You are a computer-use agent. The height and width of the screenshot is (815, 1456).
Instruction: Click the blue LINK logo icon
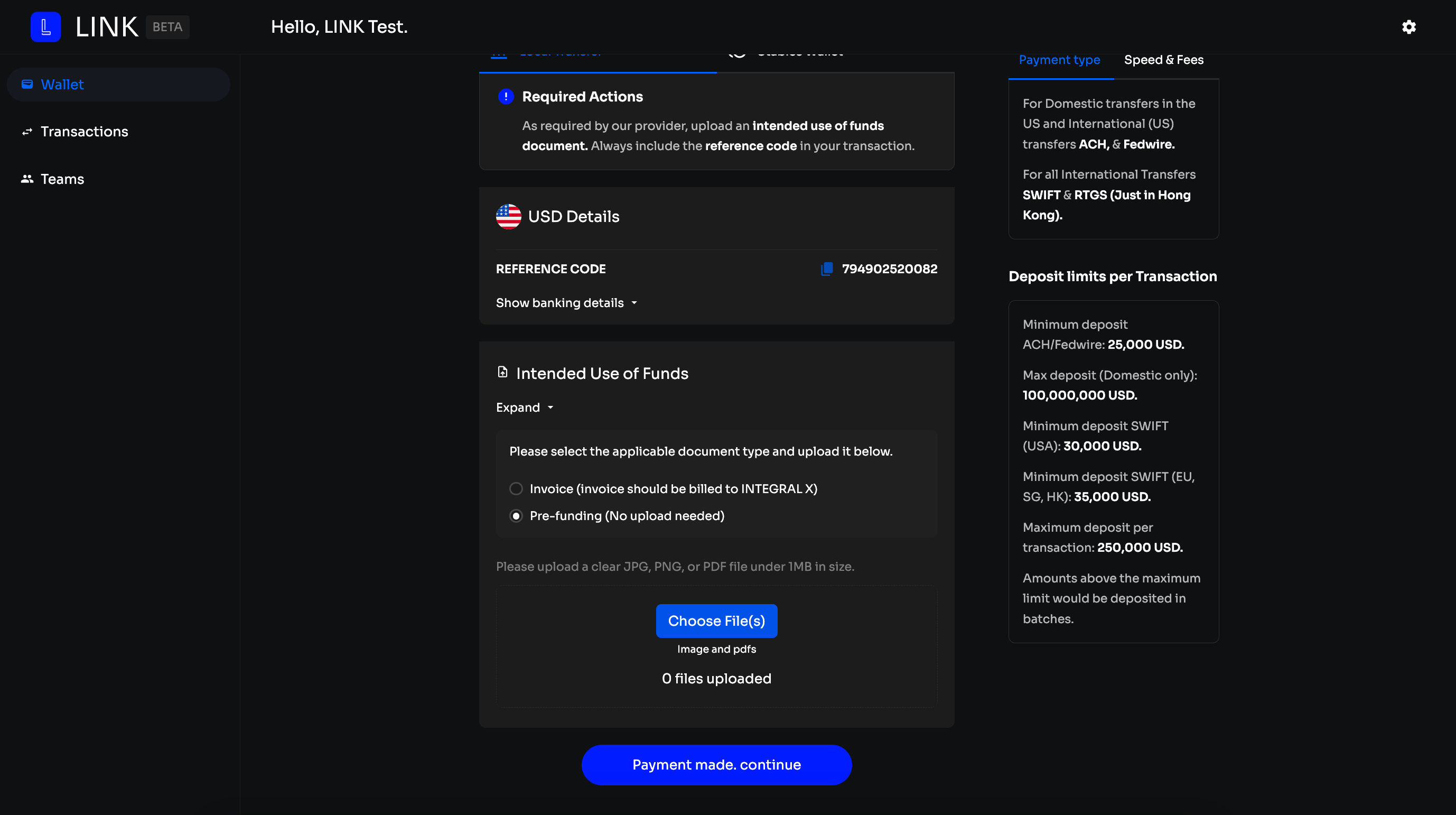pyautogui.click(x=45, y=27)
